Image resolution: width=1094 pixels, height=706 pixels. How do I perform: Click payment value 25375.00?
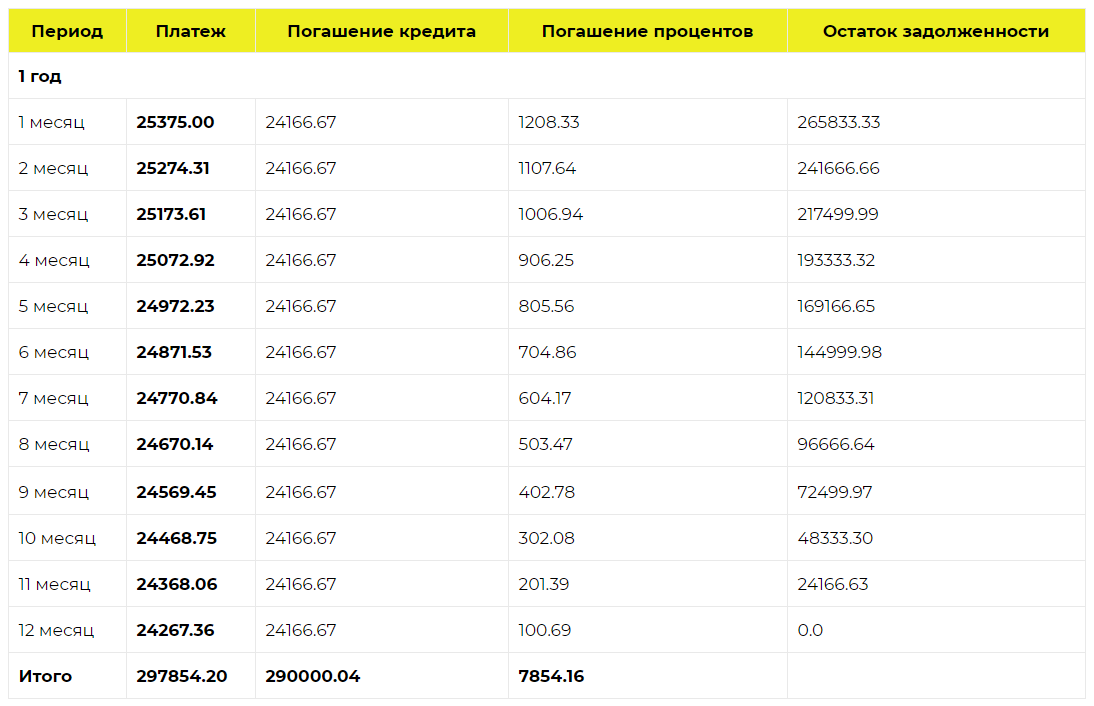point(175,122)
